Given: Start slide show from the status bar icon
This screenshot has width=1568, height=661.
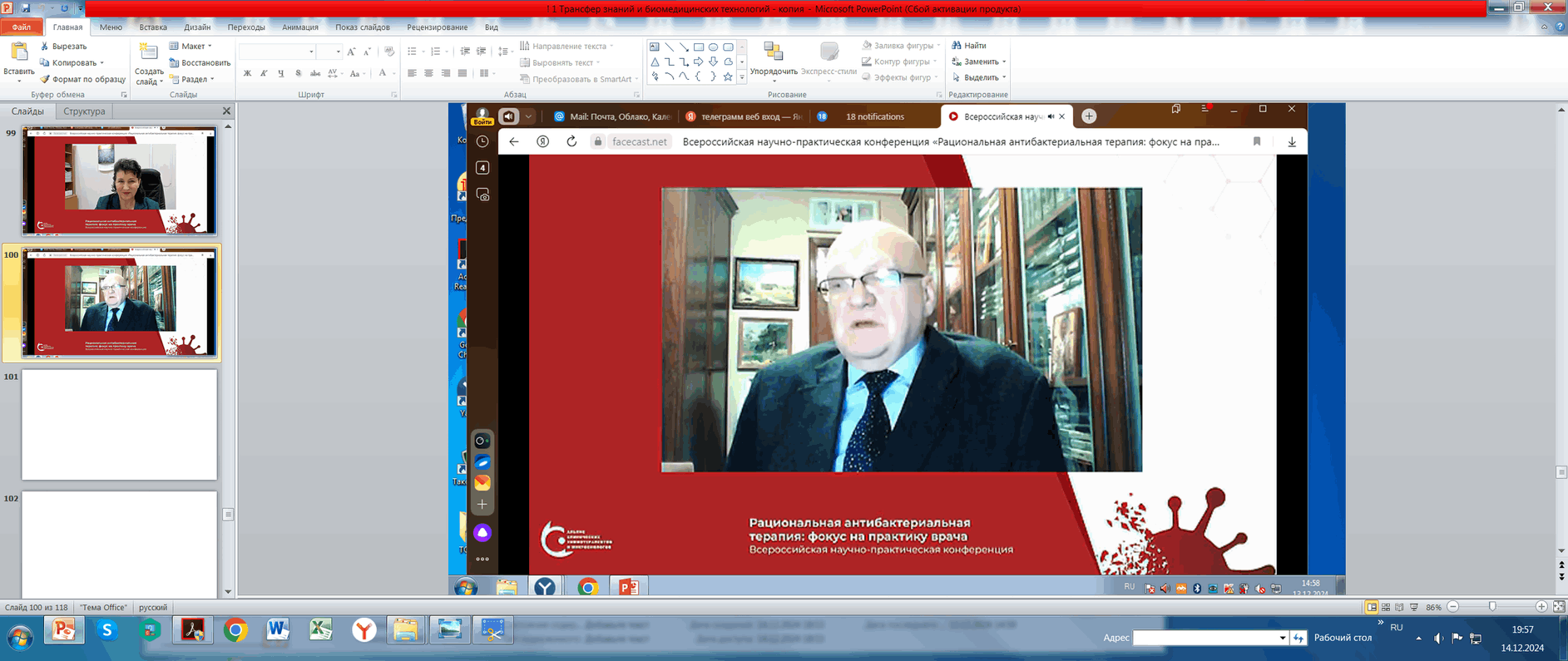Looking at the screenshot, I should tap(1414, 607).
